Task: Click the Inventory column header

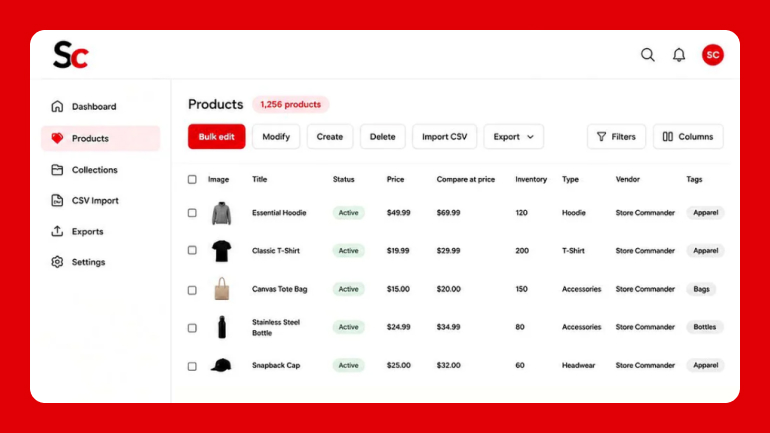Action: [531, 179]
